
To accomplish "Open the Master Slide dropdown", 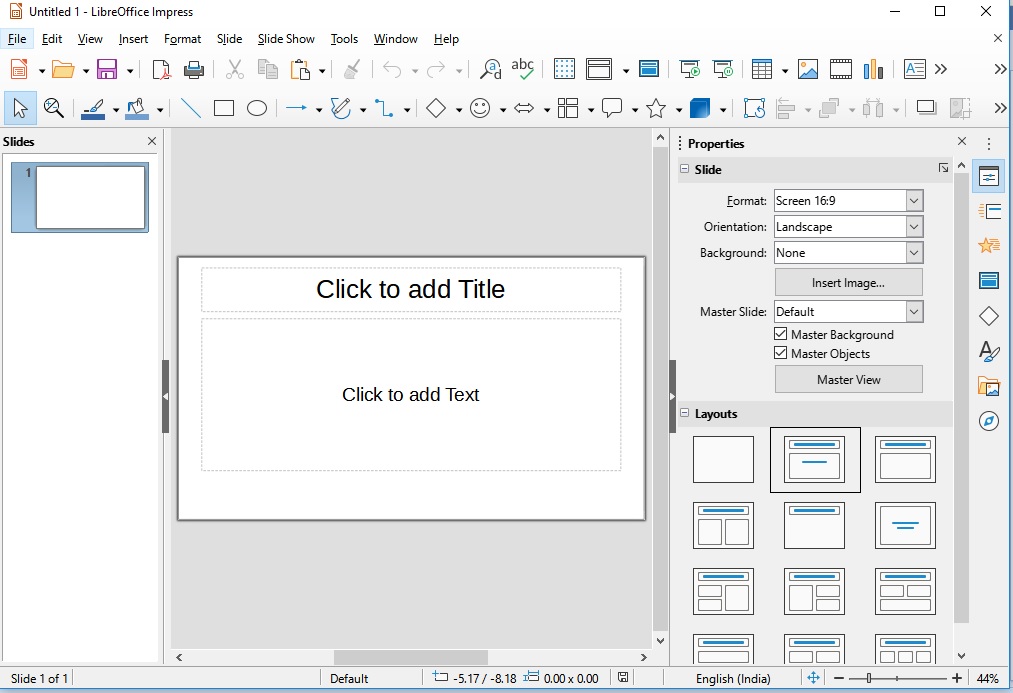I will pyautogui.click(x=914, y=312).
